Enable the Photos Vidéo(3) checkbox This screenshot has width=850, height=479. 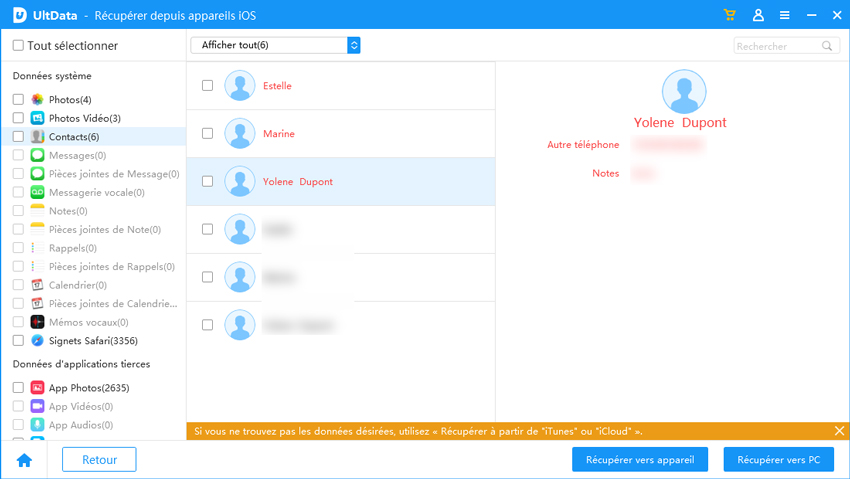click(18, 118)
